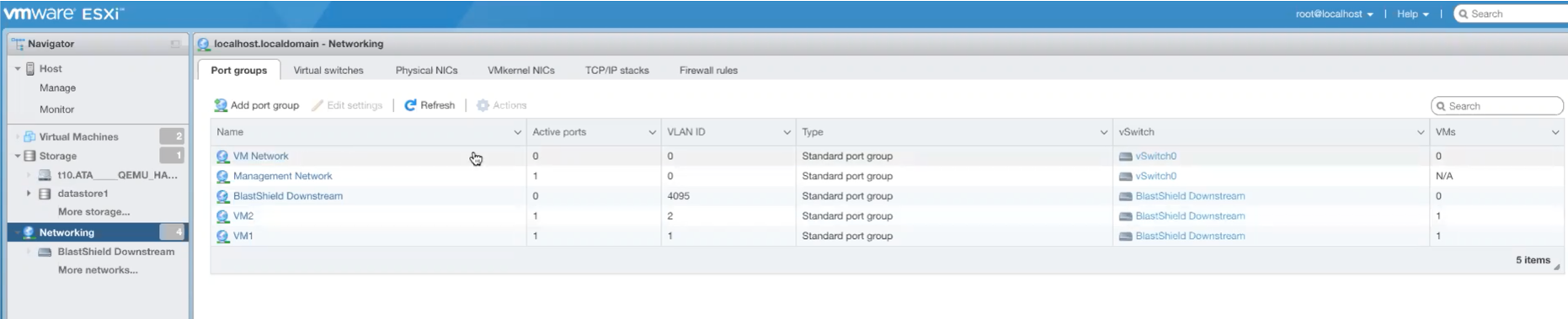Switch to the Firewall rules tab

[x=708, y=71]
